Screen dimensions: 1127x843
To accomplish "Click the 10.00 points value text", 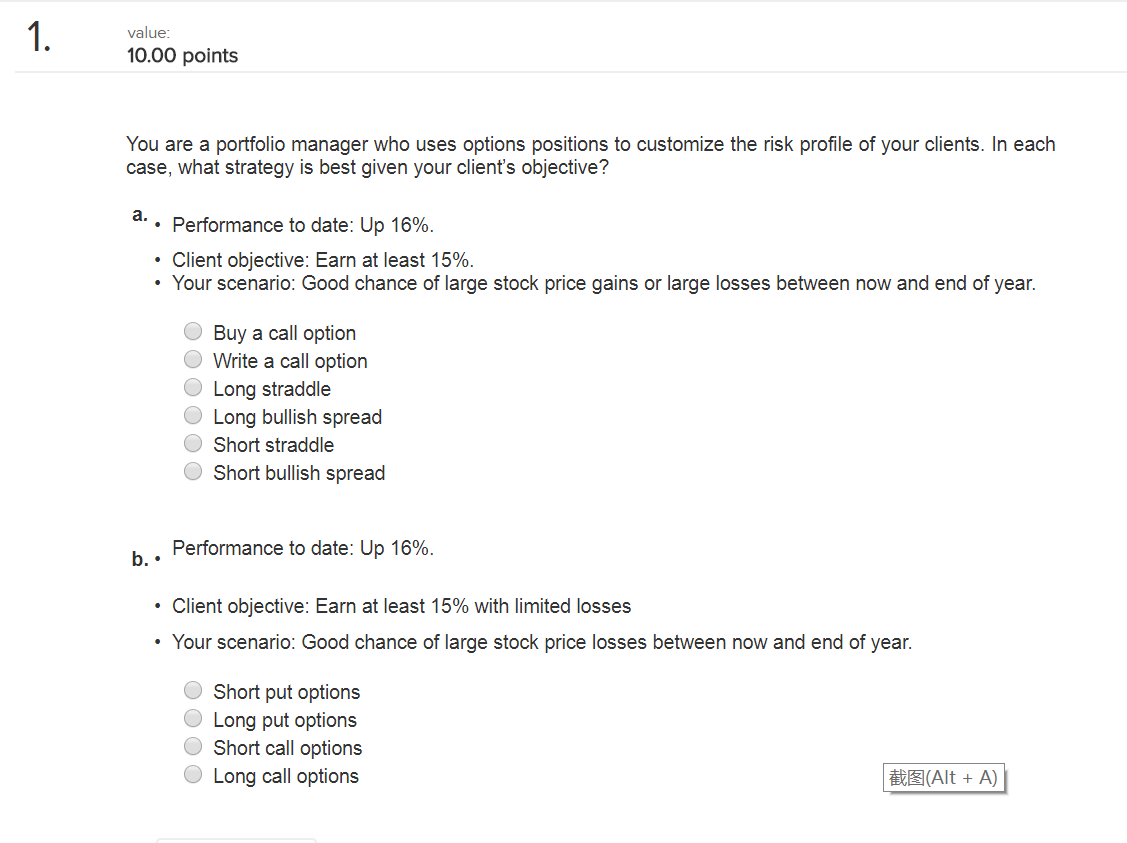I will [182, 55].
